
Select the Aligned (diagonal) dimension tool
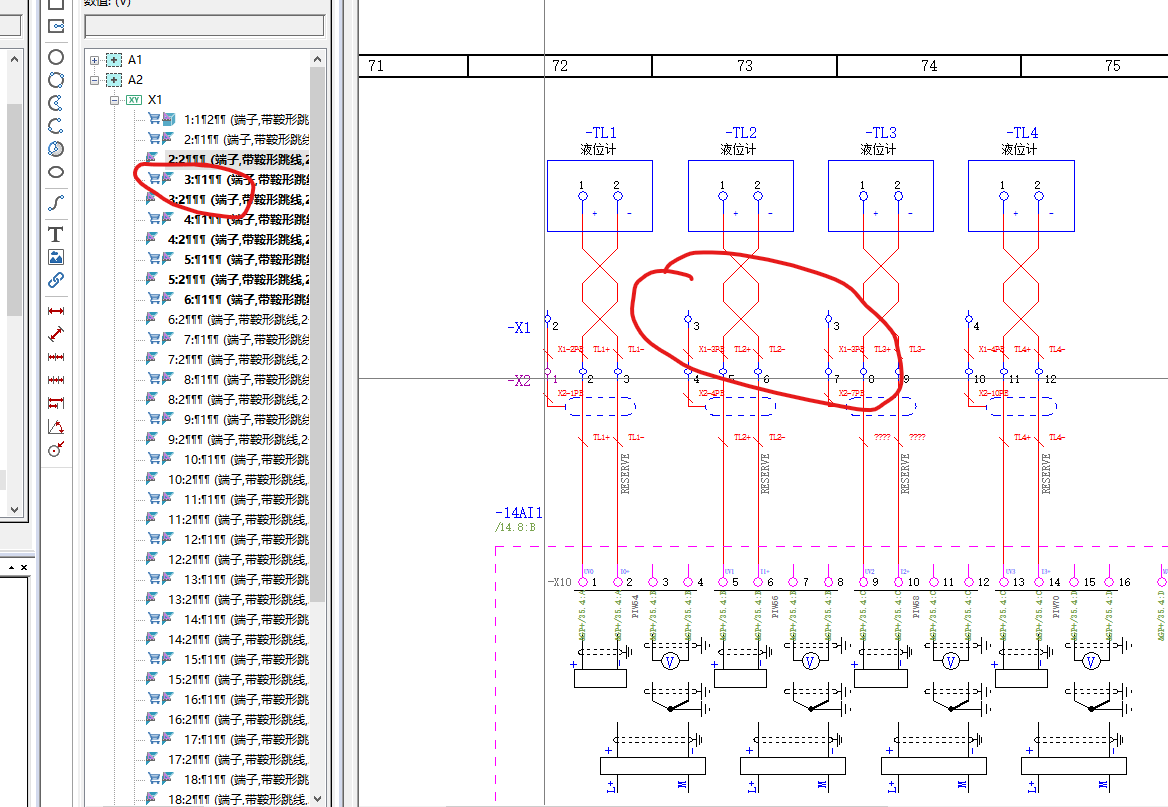tap(56, 334)
